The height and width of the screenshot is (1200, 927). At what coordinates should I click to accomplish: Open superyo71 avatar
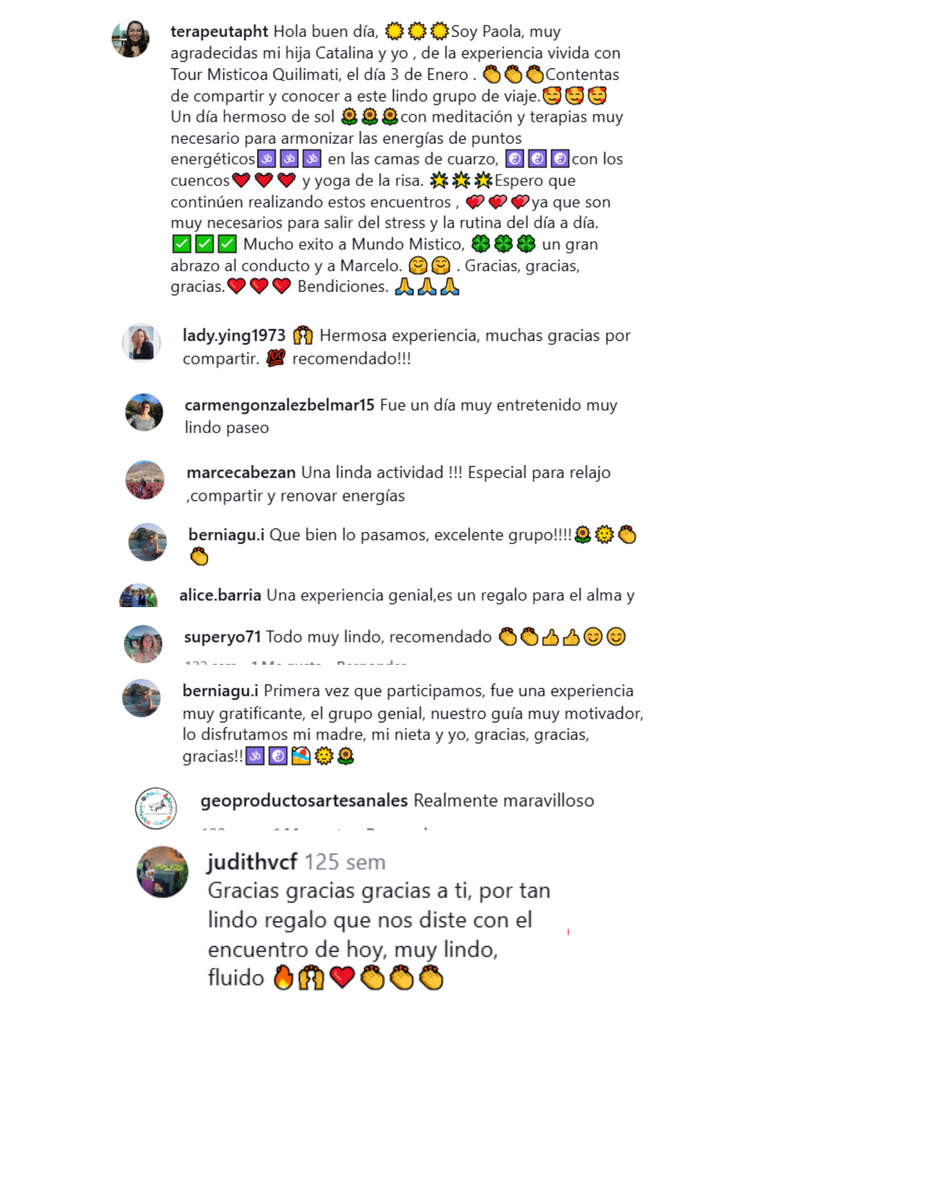(x=143, y=644)
